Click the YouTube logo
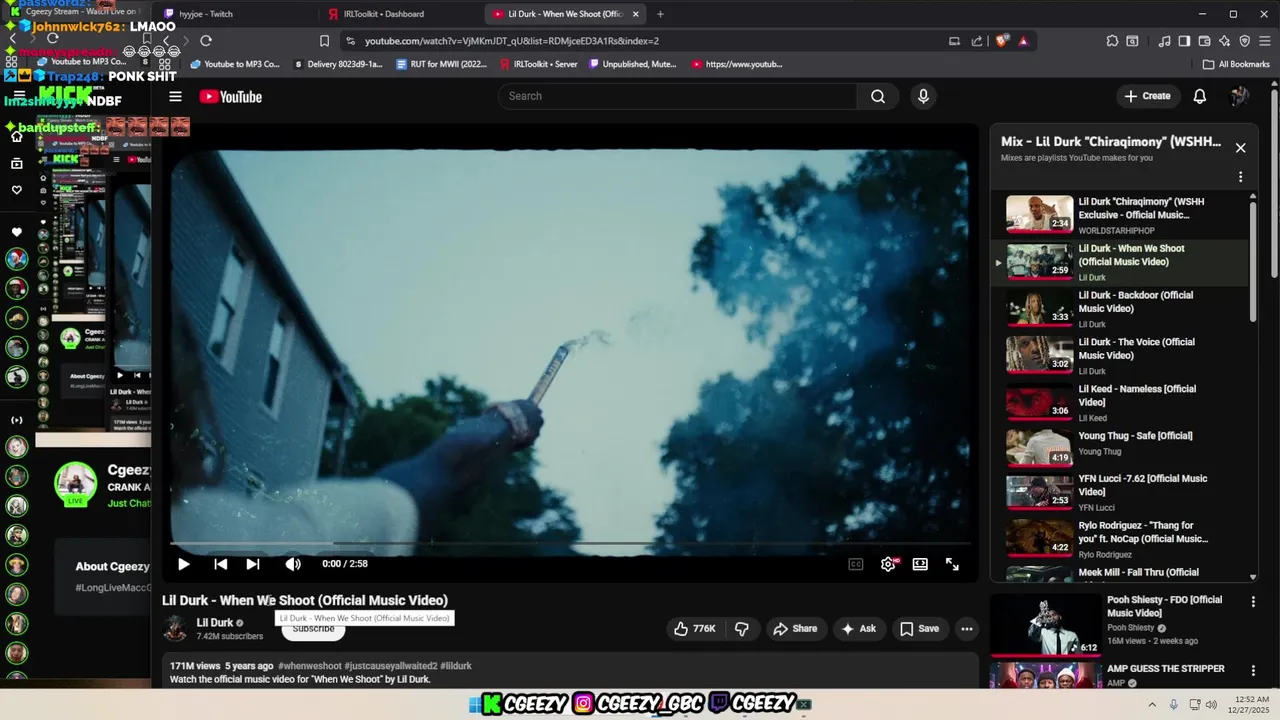This screenshot has height=720, width=1280. (x=230, y=96)
